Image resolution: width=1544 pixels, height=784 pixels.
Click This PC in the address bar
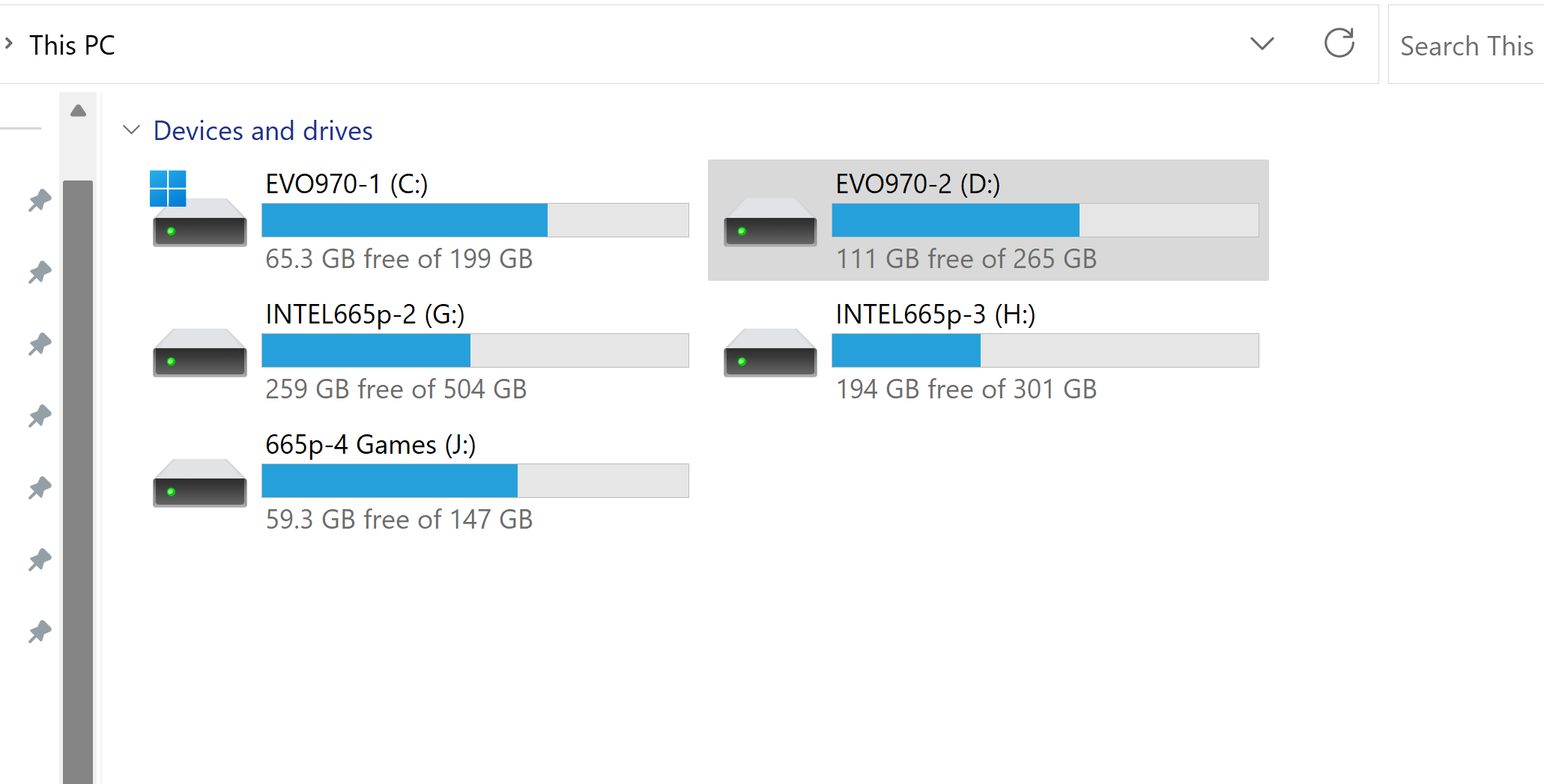point(72,45)
